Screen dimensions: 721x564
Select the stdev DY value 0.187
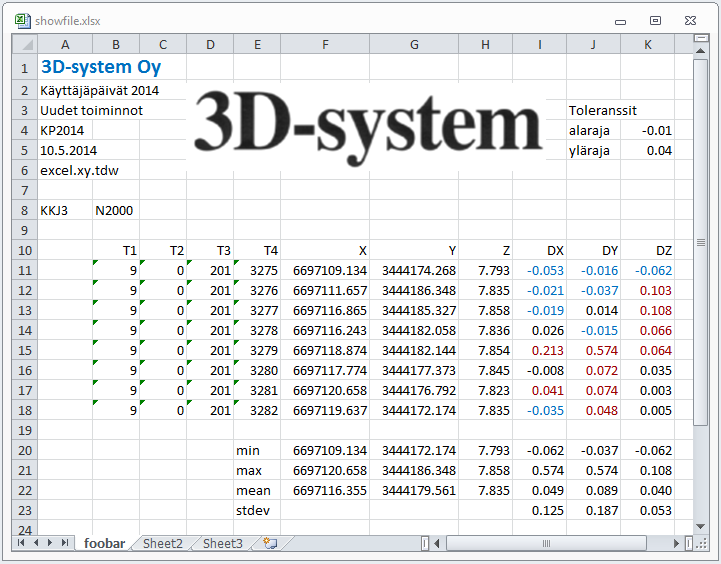[x=594, y=510]
